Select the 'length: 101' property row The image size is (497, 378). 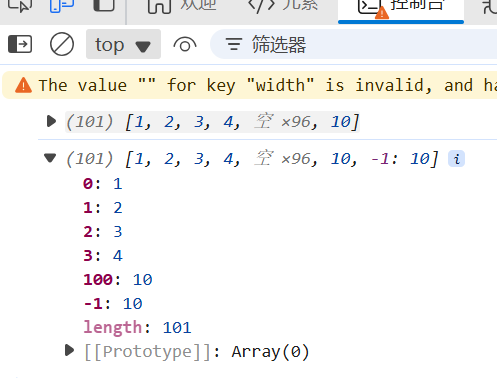click(x=137, y=327)
